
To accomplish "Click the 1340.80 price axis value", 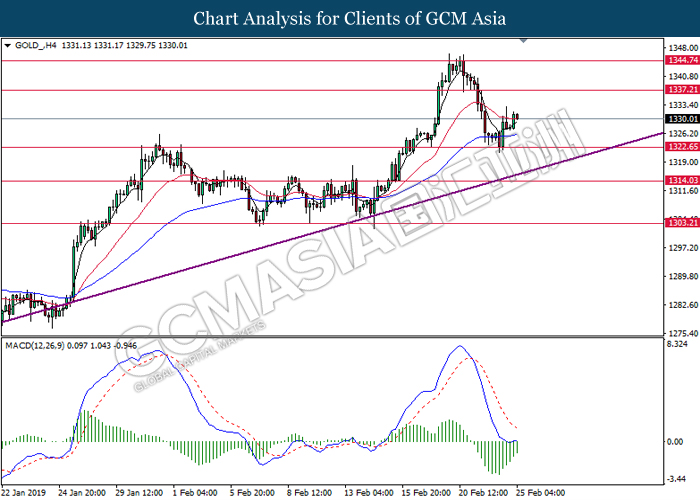I will pos(683,77).
